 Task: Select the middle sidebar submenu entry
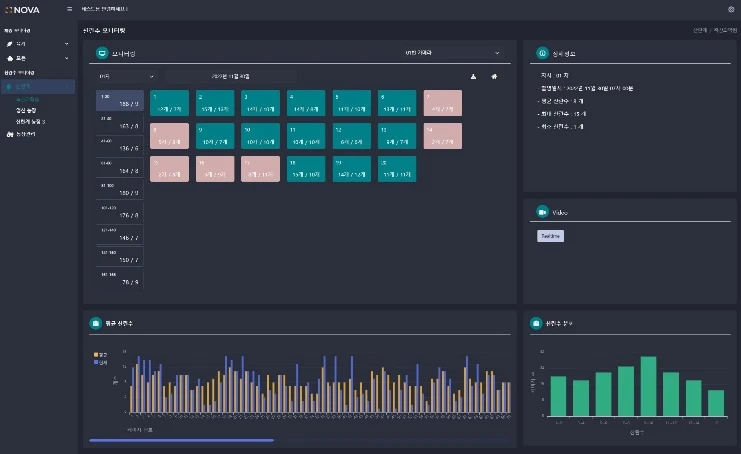coord(26,111)
